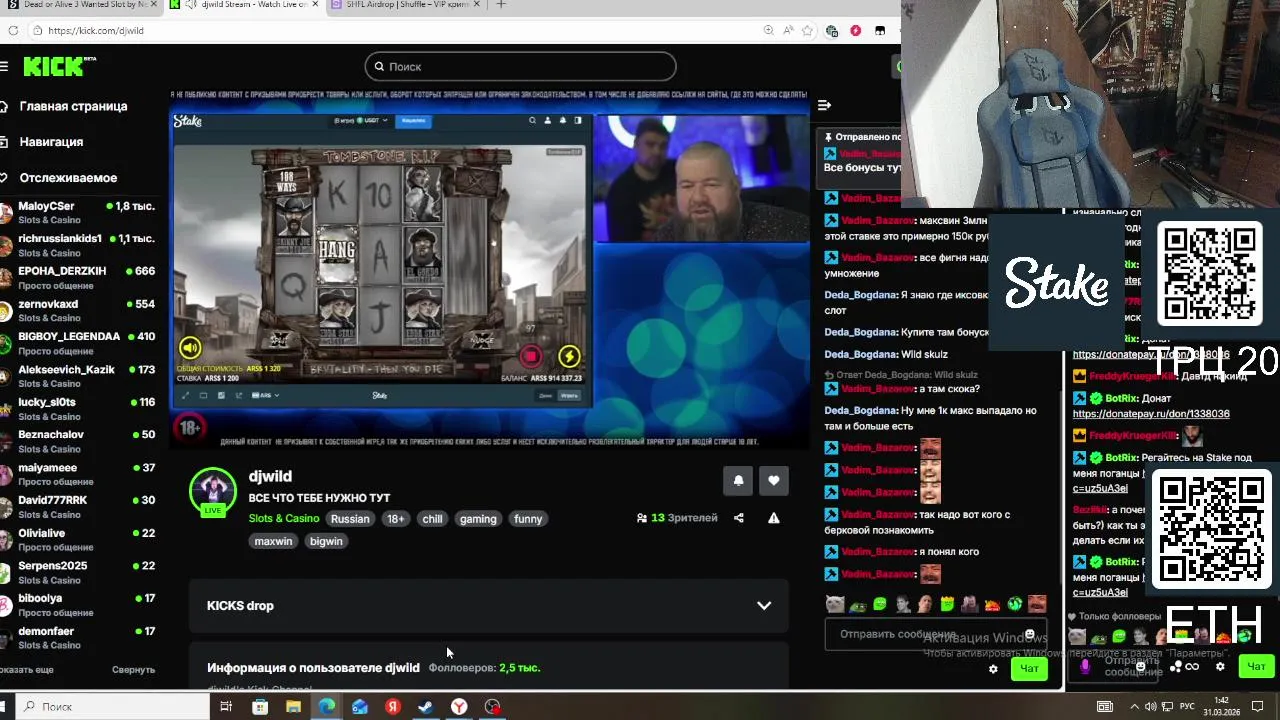Insert the green globe emote in chat
This screenshot has width=1280, height=720.
pos(1015,604)
